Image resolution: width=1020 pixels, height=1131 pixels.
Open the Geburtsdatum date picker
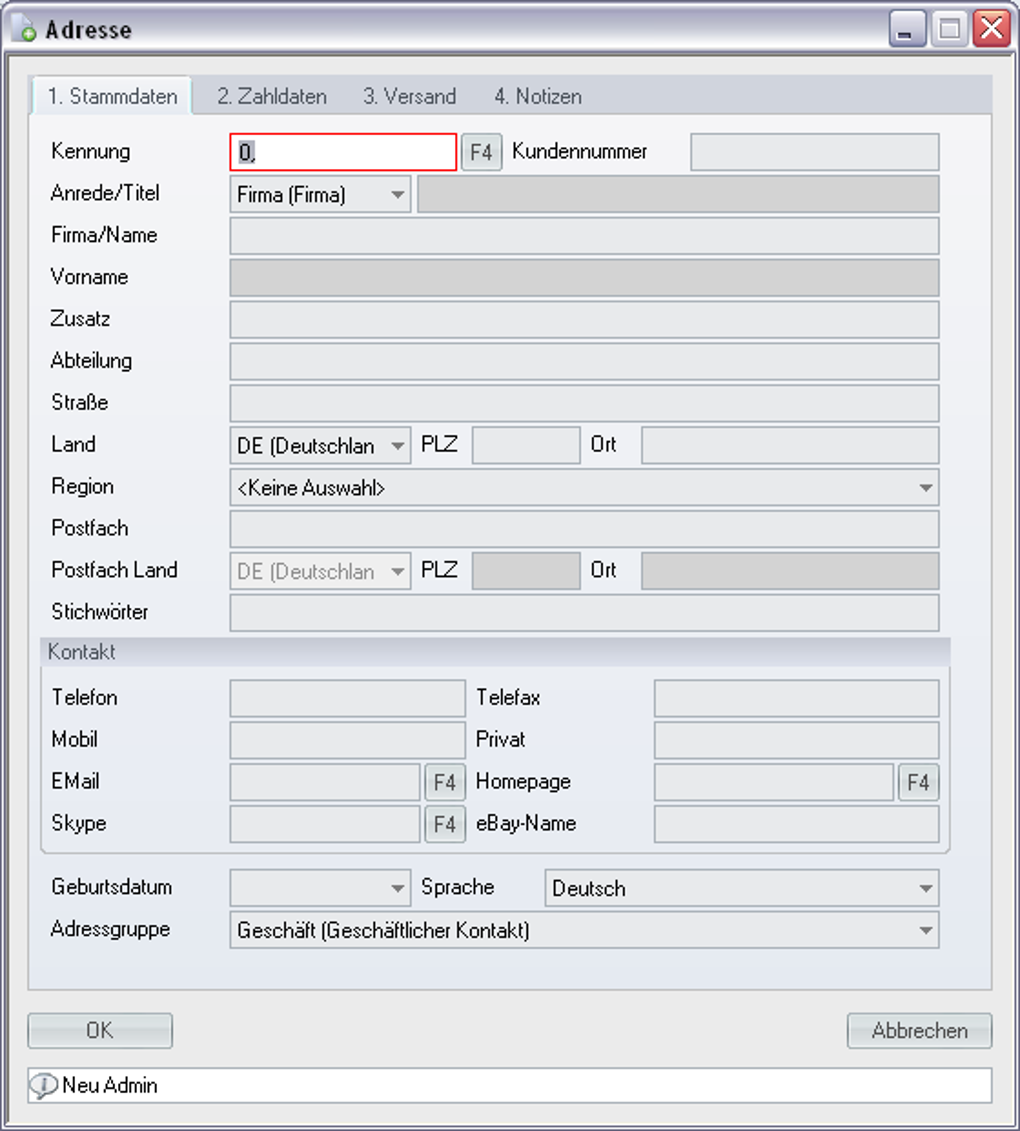[398, 888]
